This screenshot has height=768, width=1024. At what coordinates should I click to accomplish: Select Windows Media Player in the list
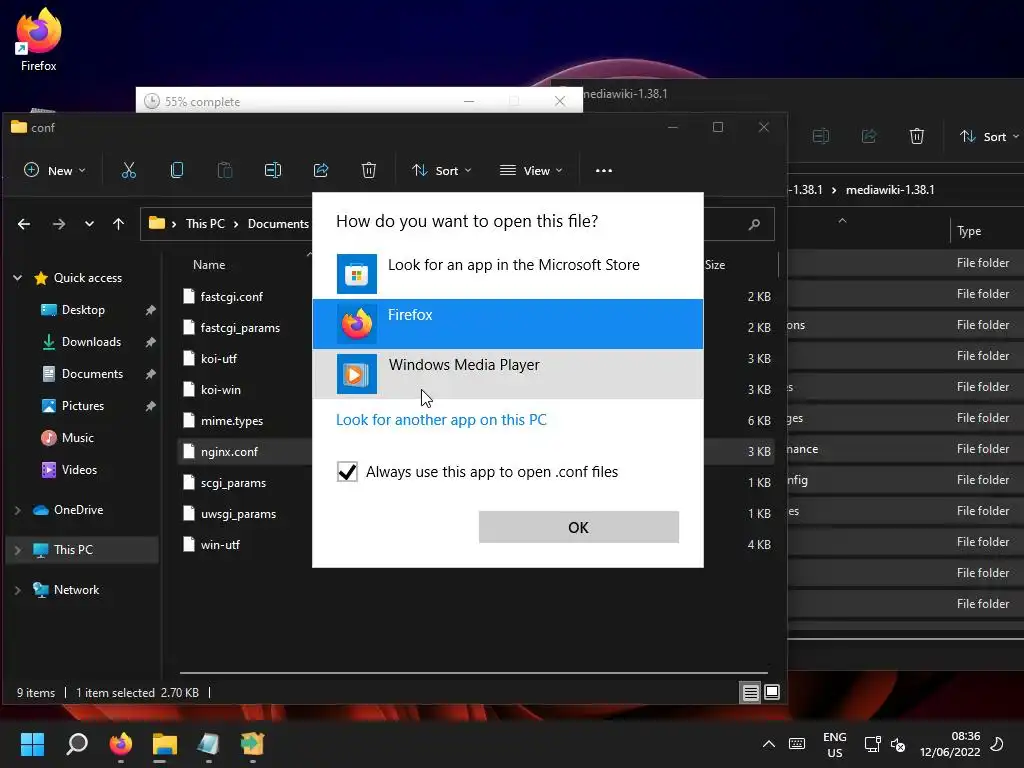(x=508, y=374)
